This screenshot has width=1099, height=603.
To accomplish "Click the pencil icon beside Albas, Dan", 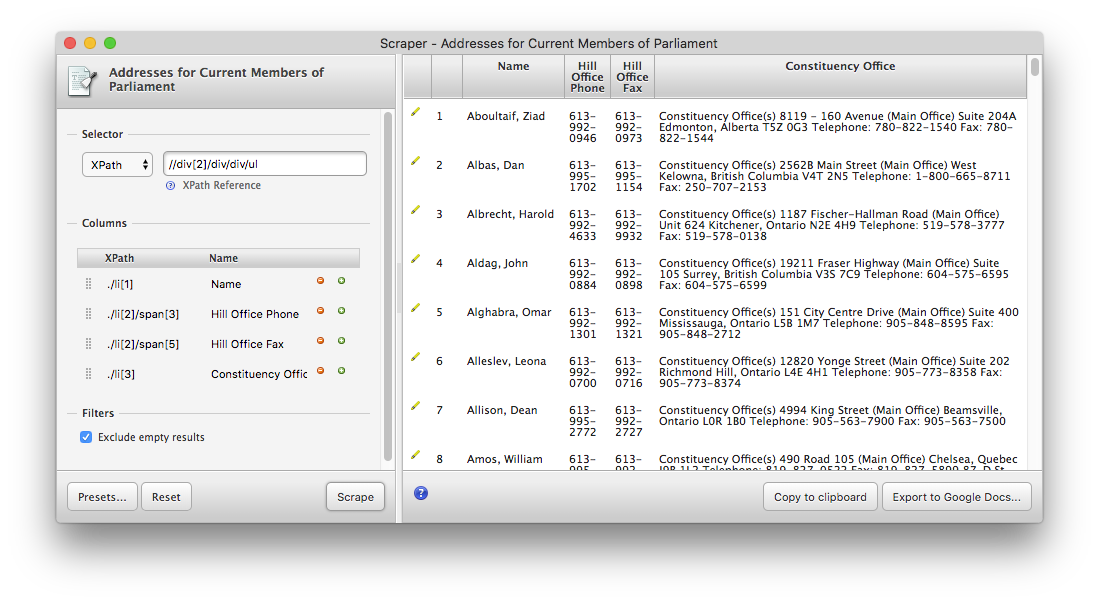I will (415, 160).
